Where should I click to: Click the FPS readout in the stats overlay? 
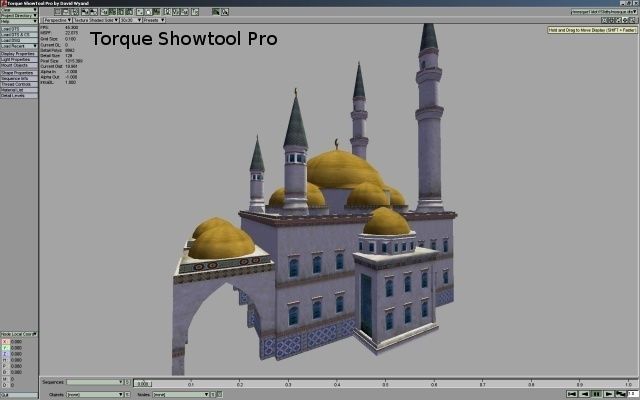(x=60, y=28)
